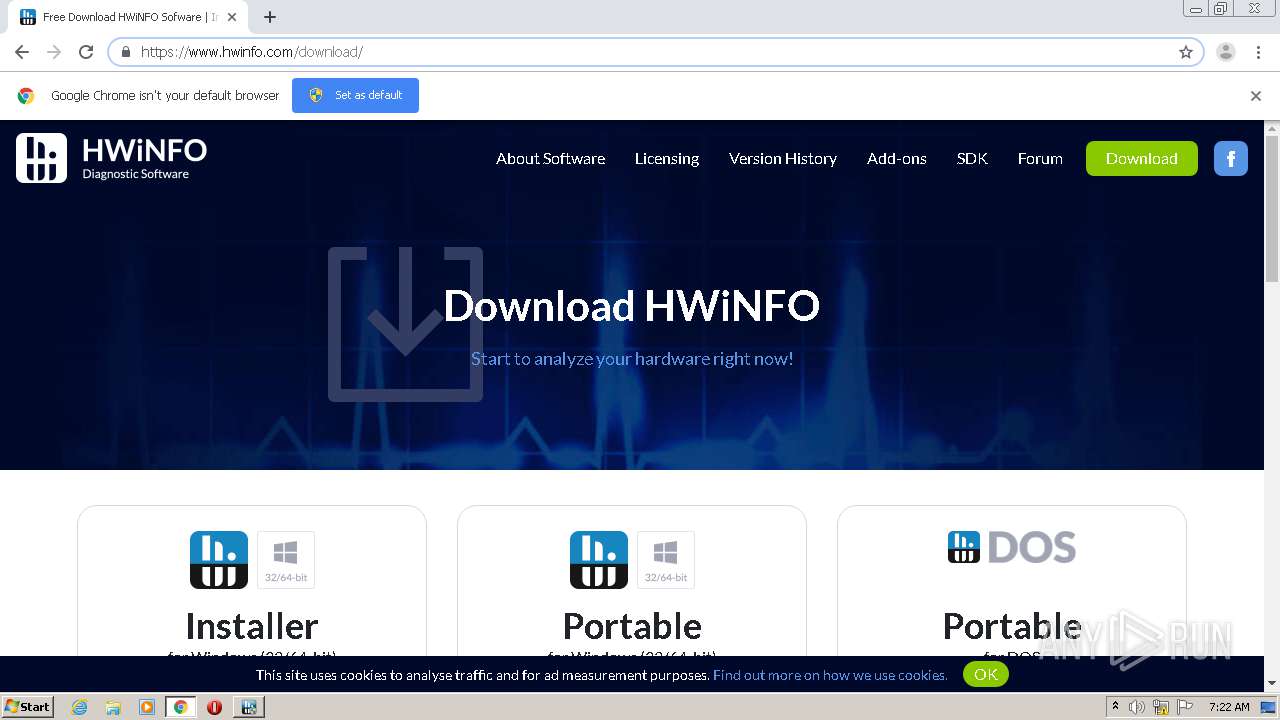Click the Portable heading for Windows
This screenshot has width=1280, height=720.
coord(632,626)
